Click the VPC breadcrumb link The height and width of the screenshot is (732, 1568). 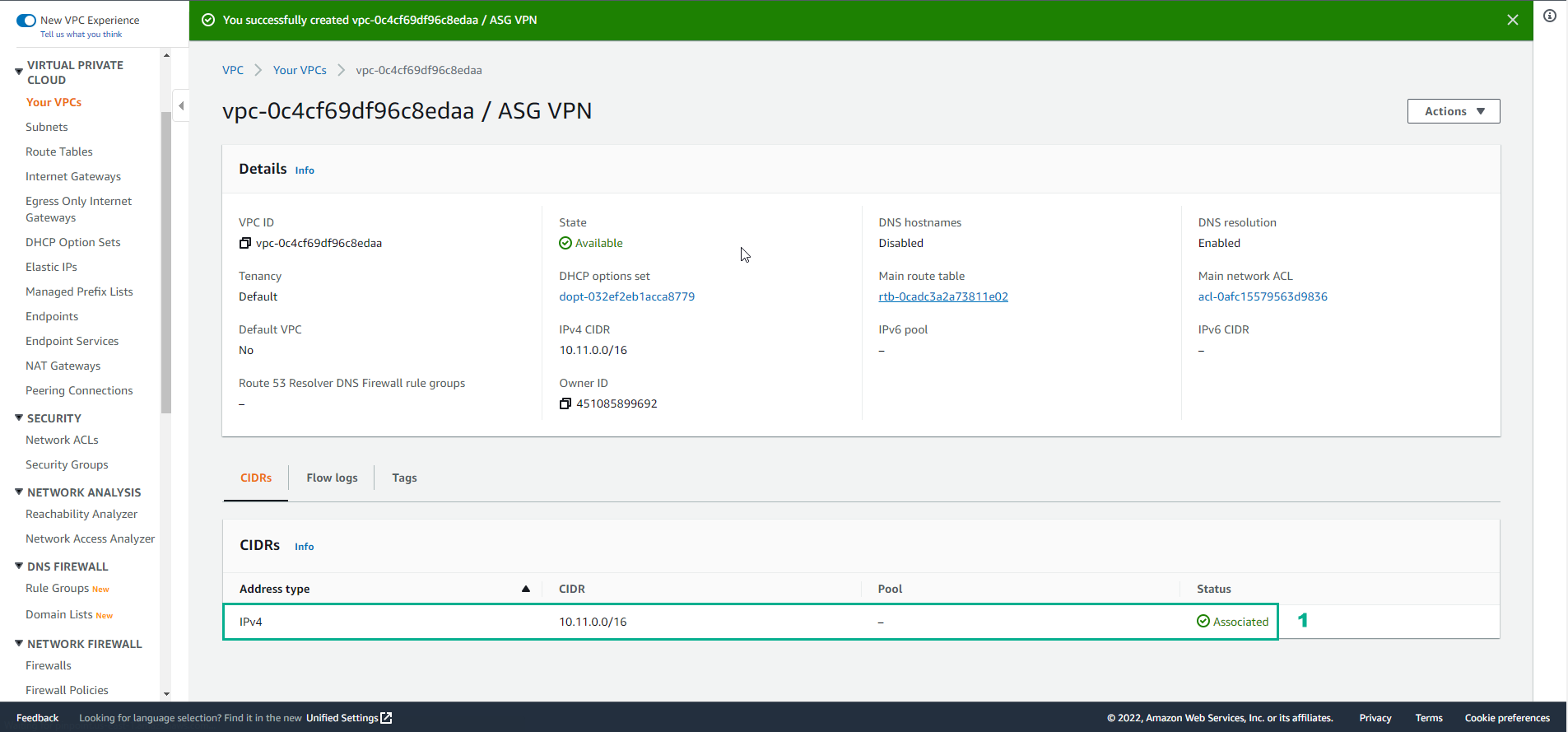pos(233,70)
